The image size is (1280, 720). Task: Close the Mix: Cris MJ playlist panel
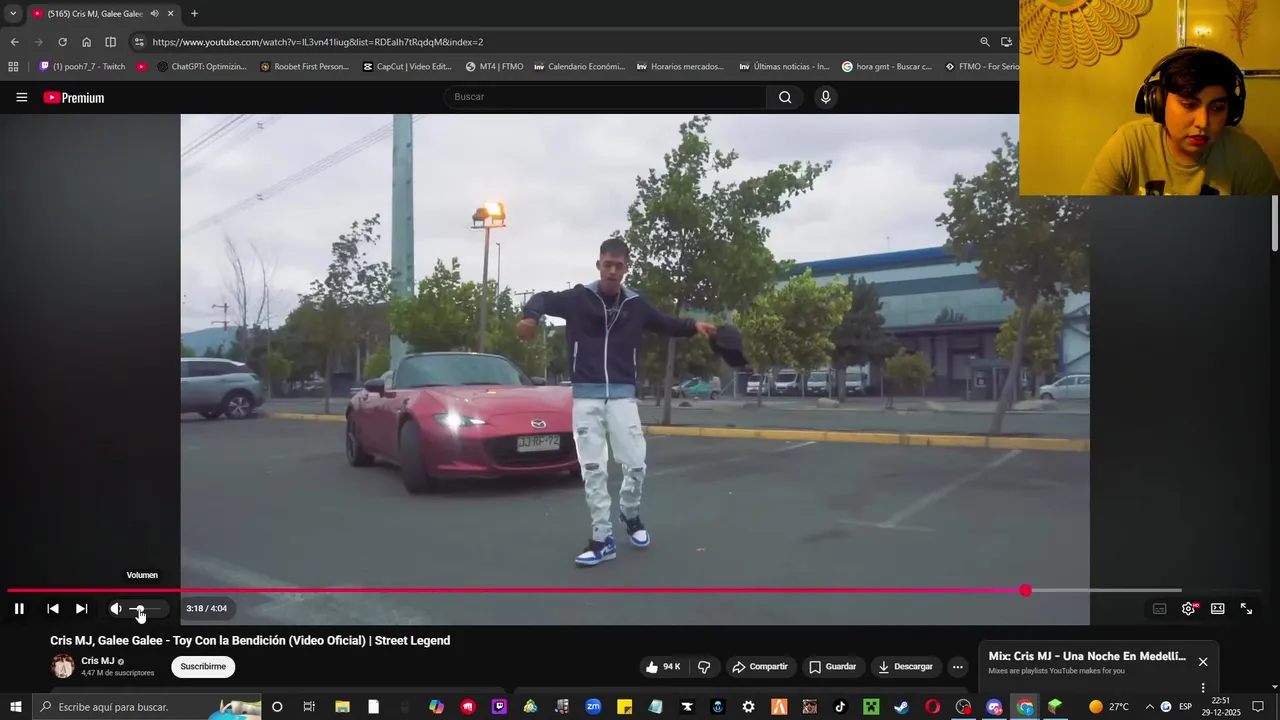[x=1203, y=662]
